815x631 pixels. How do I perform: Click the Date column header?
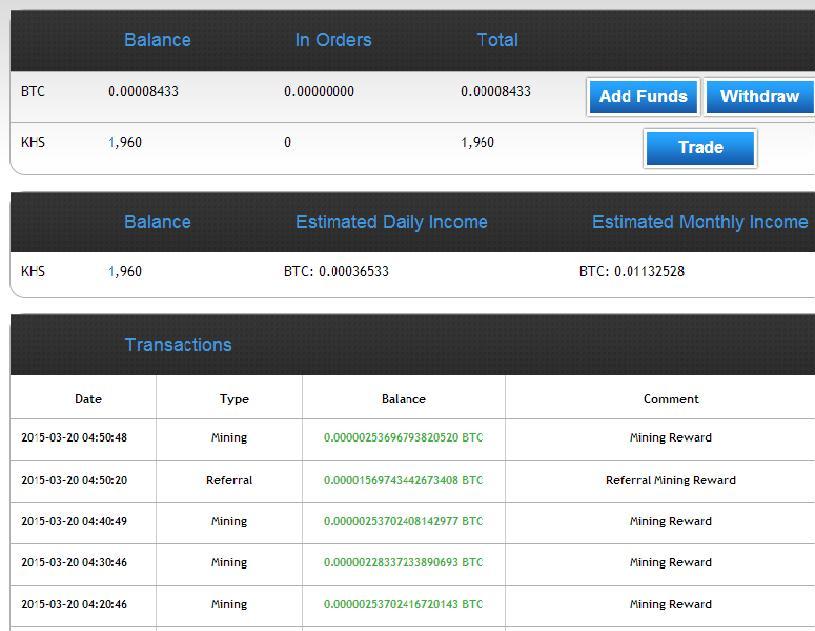[88, 398]
